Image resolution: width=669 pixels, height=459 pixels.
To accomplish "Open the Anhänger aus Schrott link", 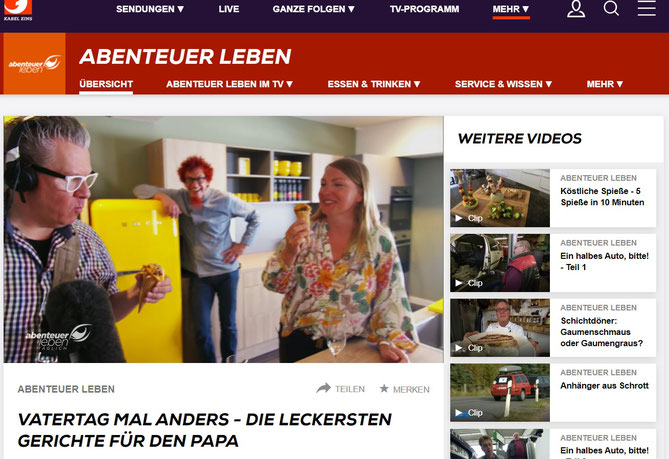I will pyautogui.click(x=604, y=386).
